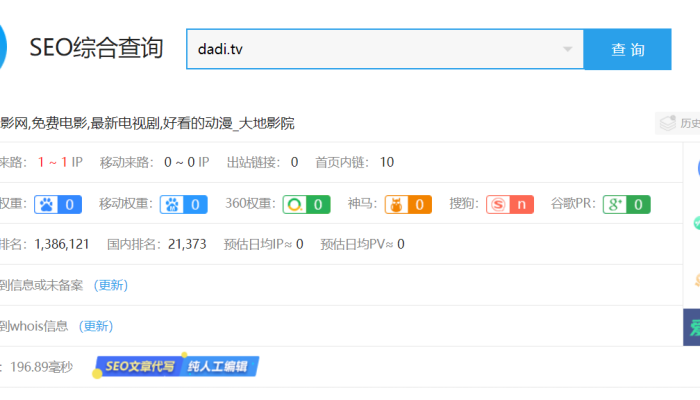Click the 搜狗 red badge
Image resolution: width=700 pixels, height=400 pixels.
[x=510, y=204]
